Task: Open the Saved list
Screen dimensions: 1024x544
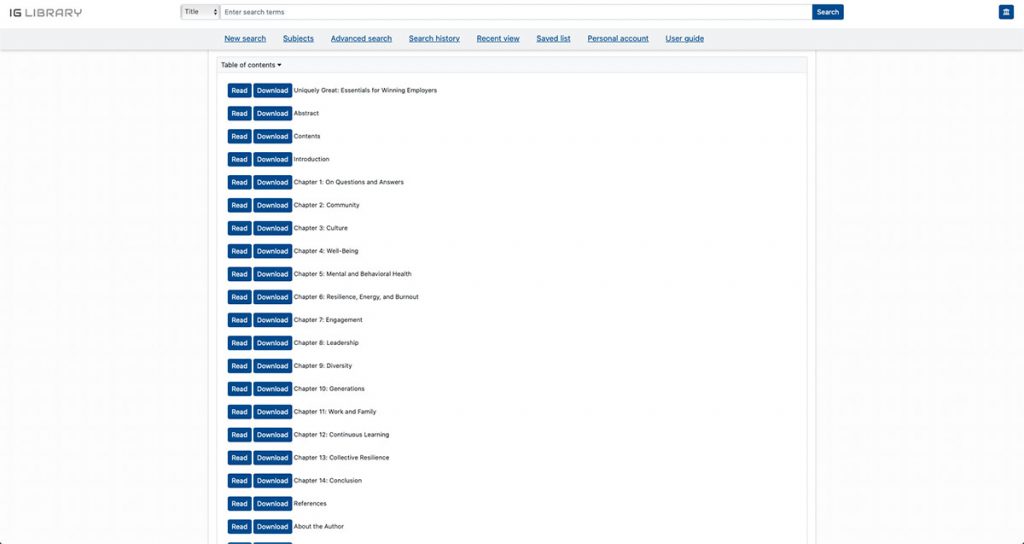Action: 553,39
